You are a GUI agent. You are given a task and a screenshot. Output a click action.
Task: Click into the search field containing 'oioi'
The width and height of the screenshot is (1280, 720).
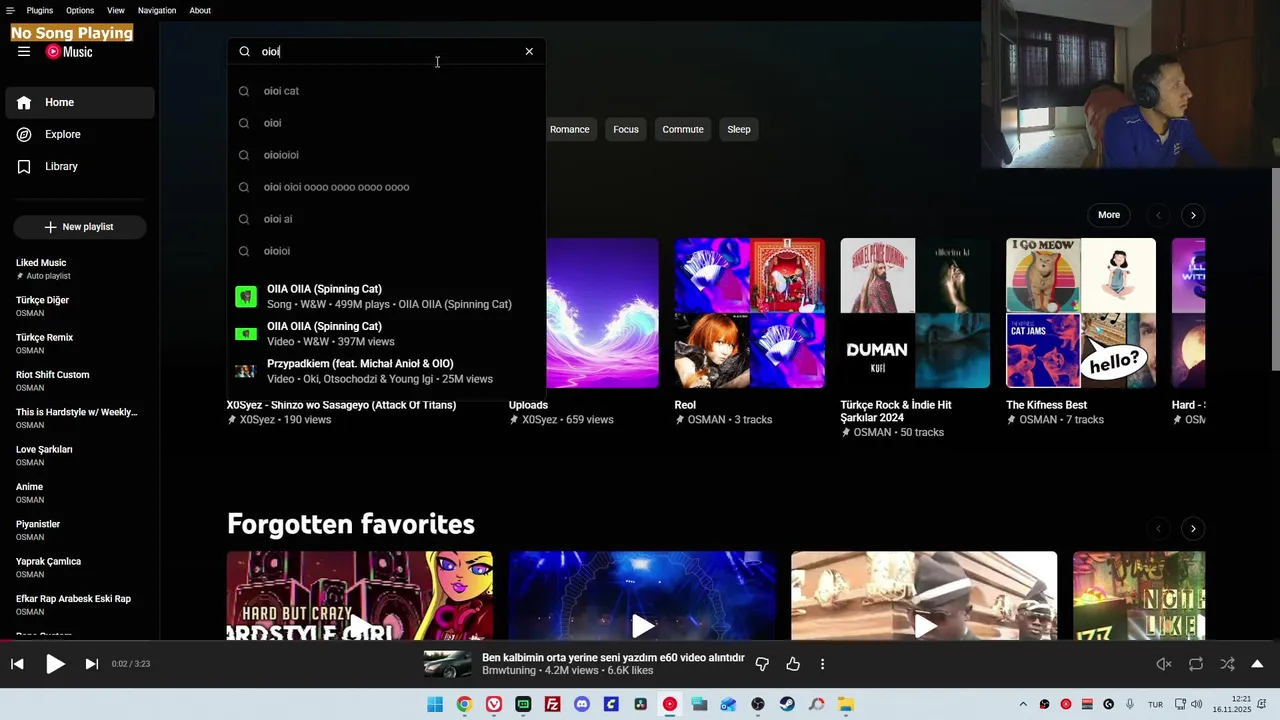coord(386,52)
